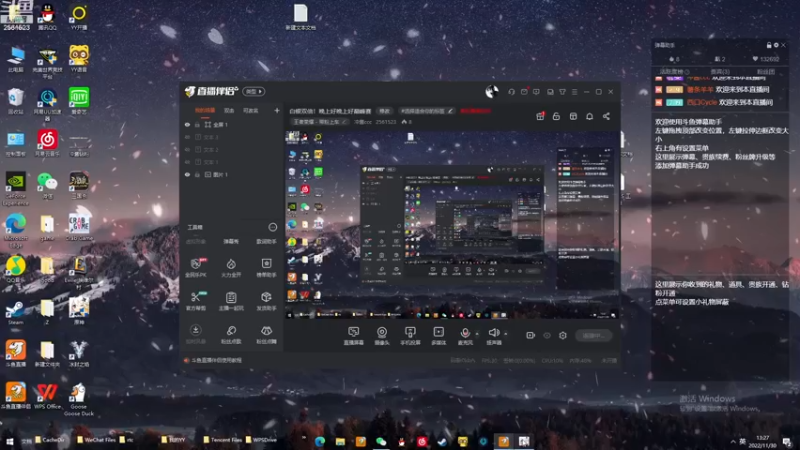Toggle lock on the 图片 1 source
The image size is (800, 450).
[197, 174]
